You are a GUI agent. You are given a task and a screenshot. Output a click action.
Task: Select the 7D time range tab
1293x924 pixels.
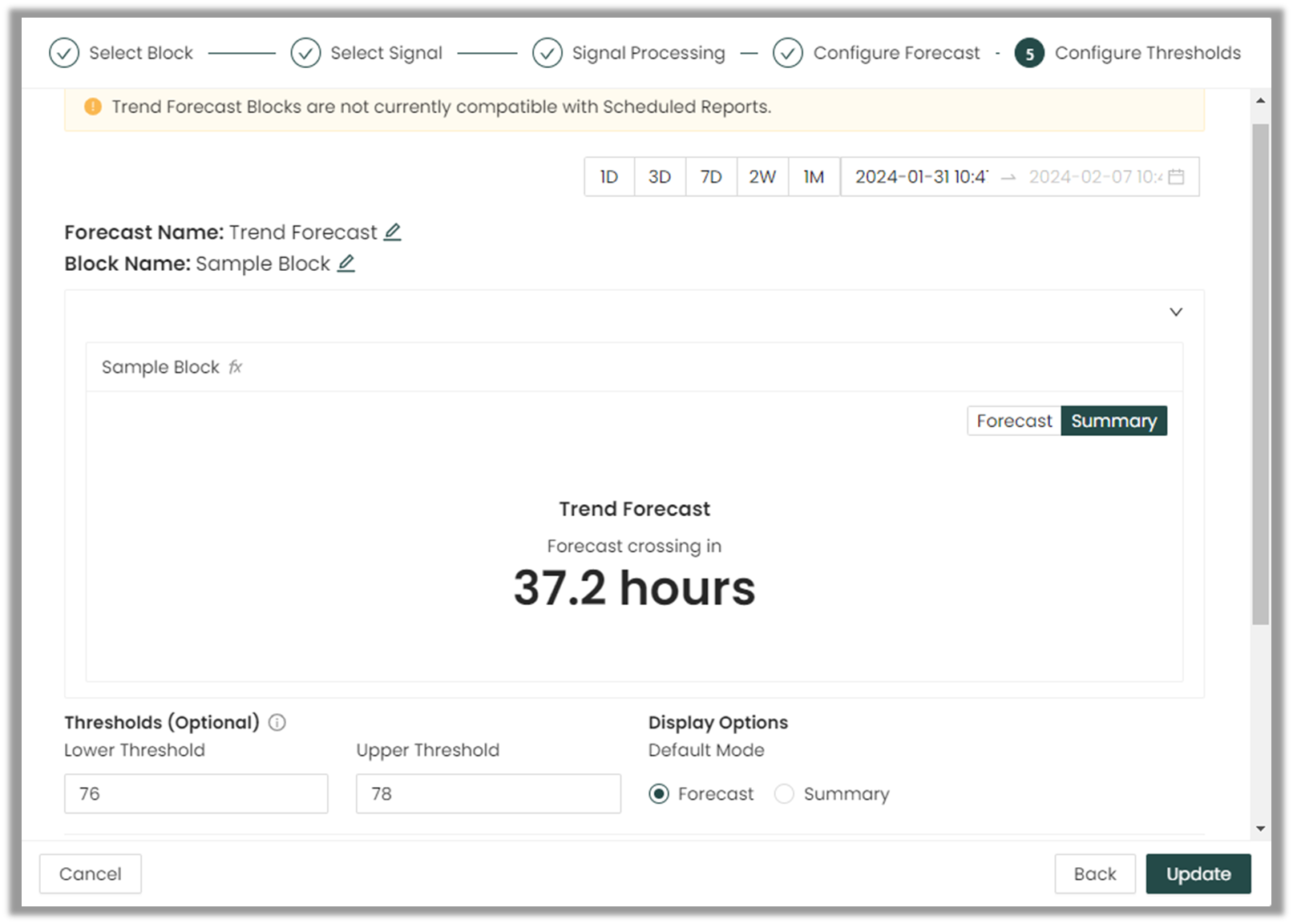pyautogui.click(x=711, y=177)
